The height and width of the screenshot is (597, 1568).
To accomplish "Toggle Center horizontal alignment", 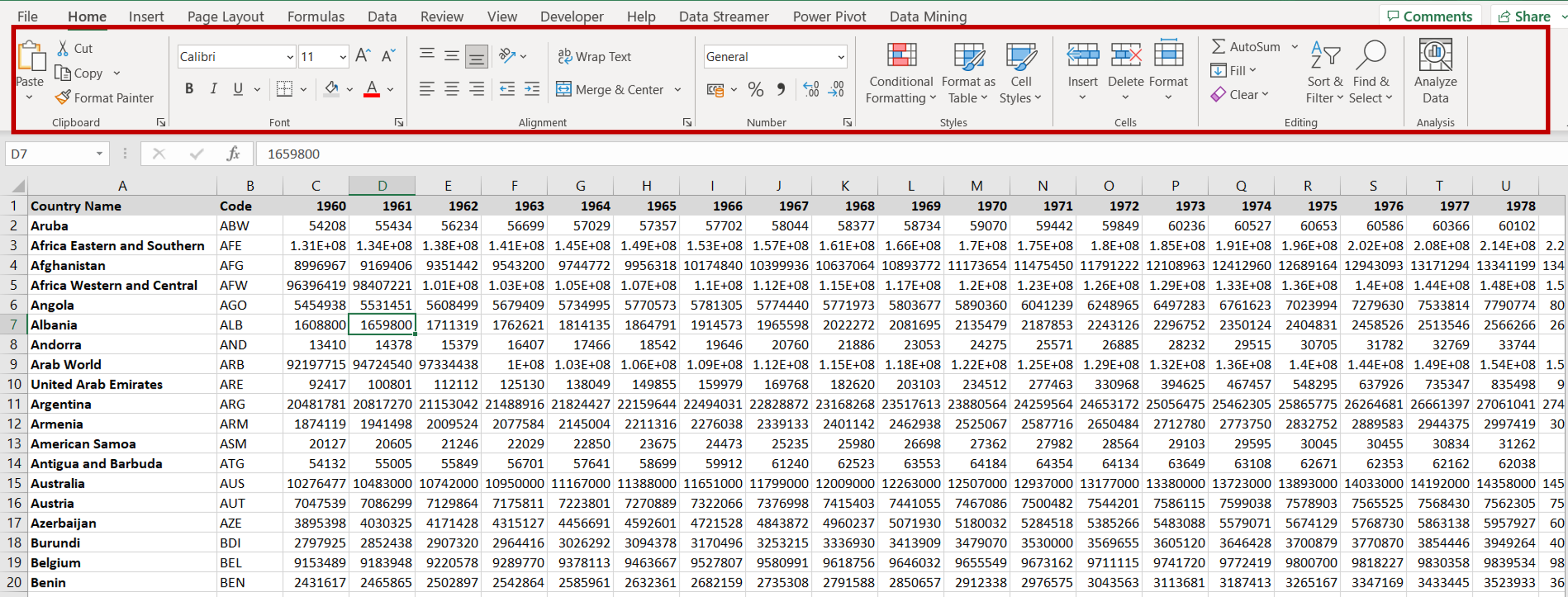I will [x=452, y=89].
